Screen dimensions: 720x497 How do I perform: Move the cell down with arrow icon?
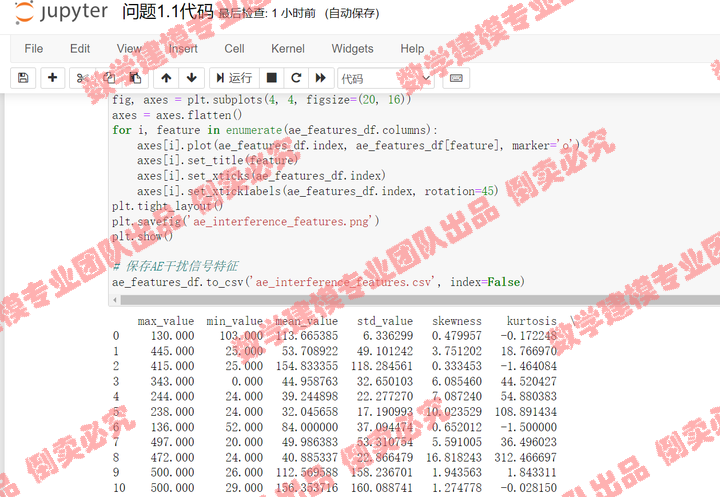pyautogui.click(x=191, y=78)
